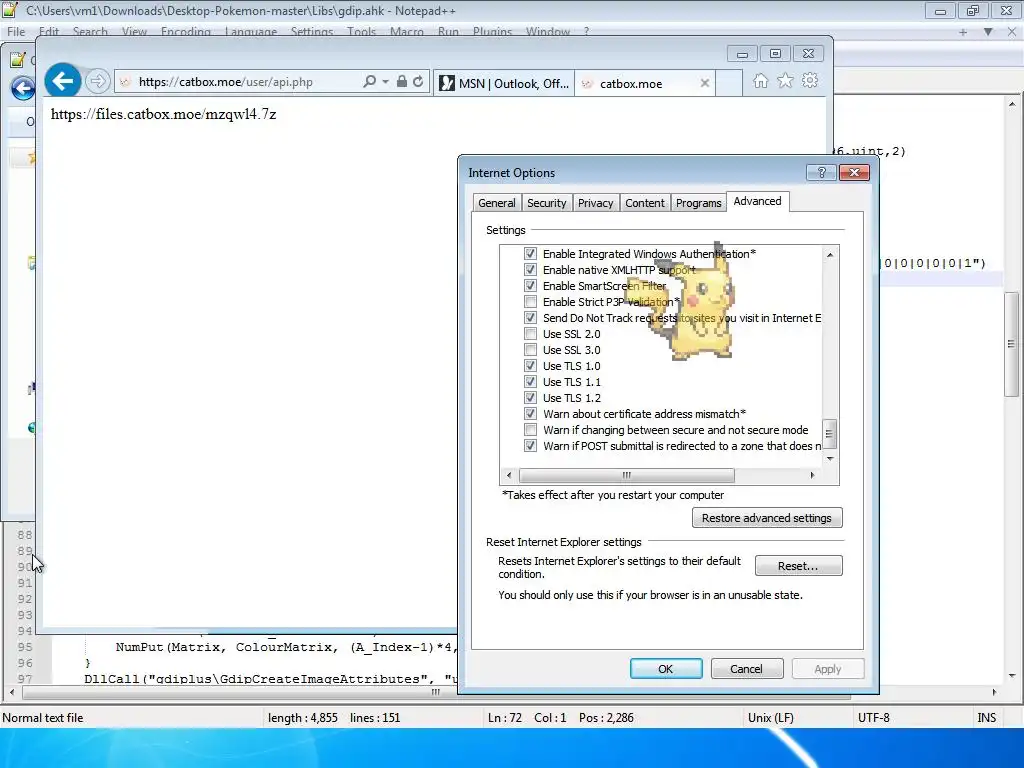
Task: Select the Advanced tab in Internet Options
Action: point(757,201)
